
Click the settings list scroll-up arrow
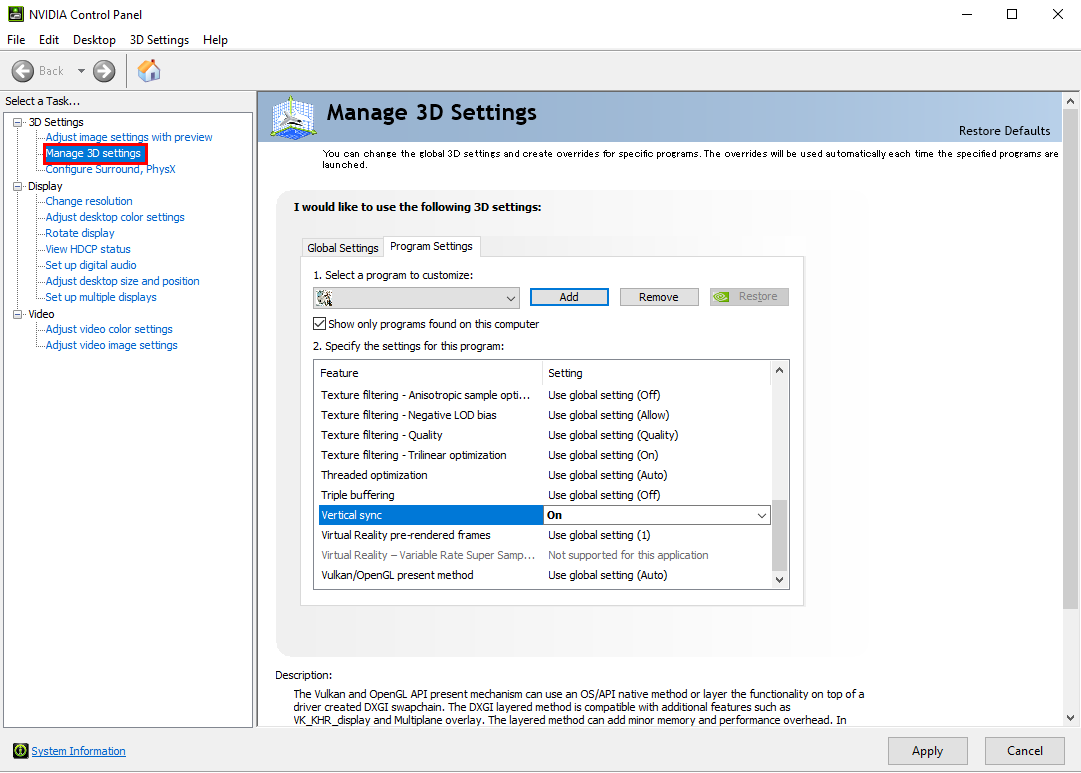[779, 370]
